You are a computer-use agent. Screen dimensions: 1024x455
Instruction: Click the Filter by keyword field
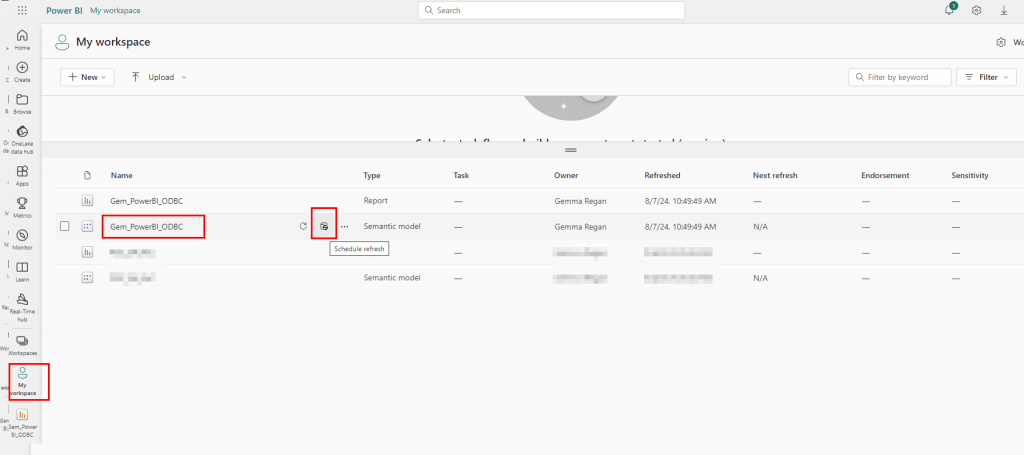(900, 77)
